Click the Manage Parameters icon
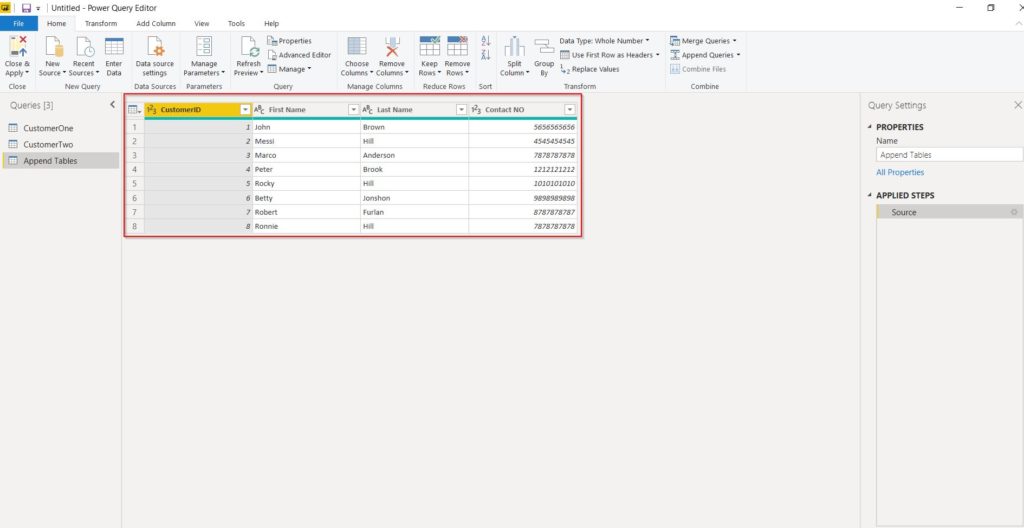Viewport: 1024px width, 528px height. pyautogui.click(x=204, y=47)
